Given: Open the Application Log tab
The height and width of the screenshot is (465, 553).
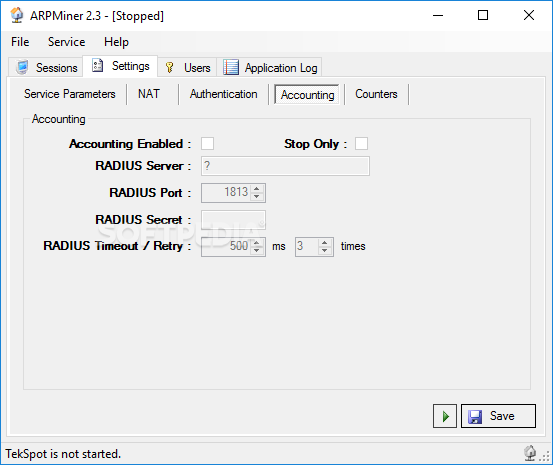Looking at the screenshot, I should (x=269, y=67).
